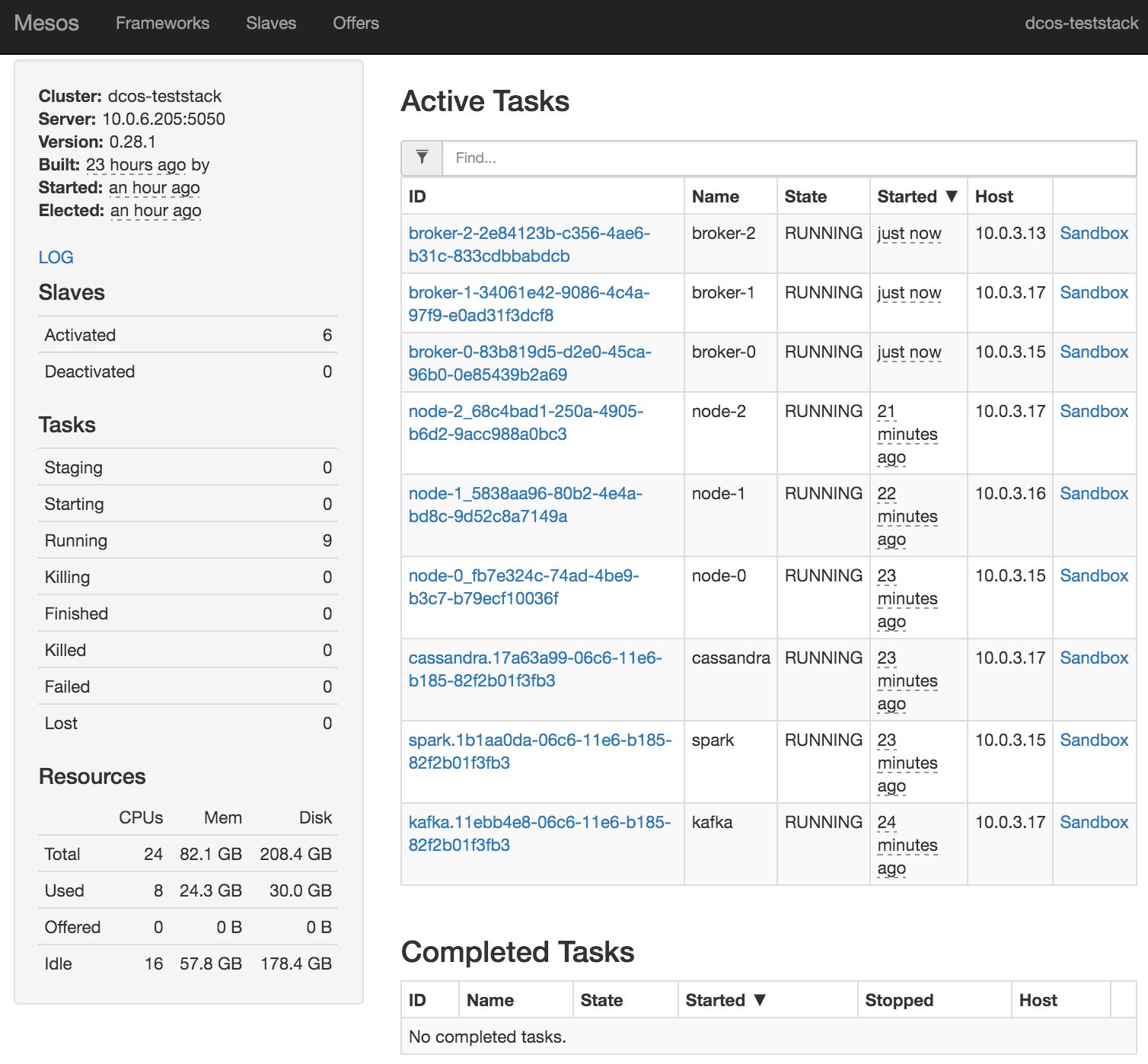Click the filter funnel icon

[422, 158]
